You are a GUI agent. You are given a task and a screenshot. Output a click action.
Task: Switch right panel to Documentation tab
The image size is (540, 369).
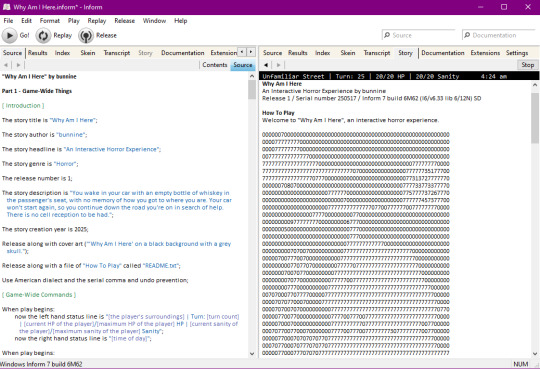(443, 53)
